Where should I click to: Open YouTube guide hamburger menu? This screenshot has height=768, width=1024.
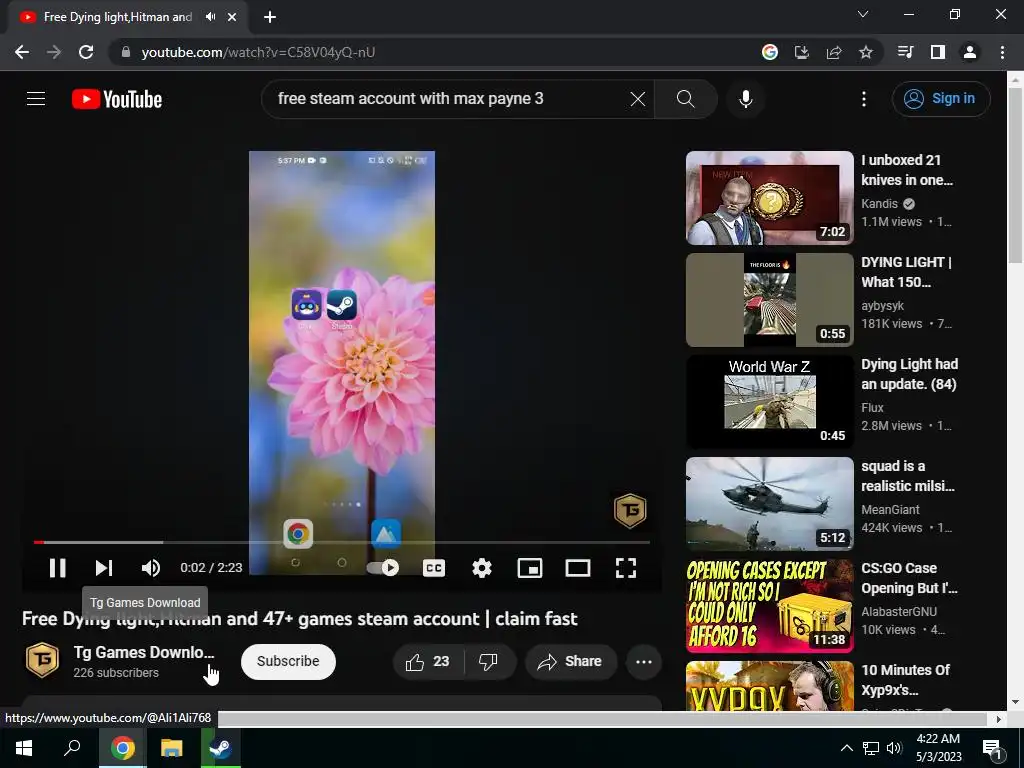pos(36,99)
